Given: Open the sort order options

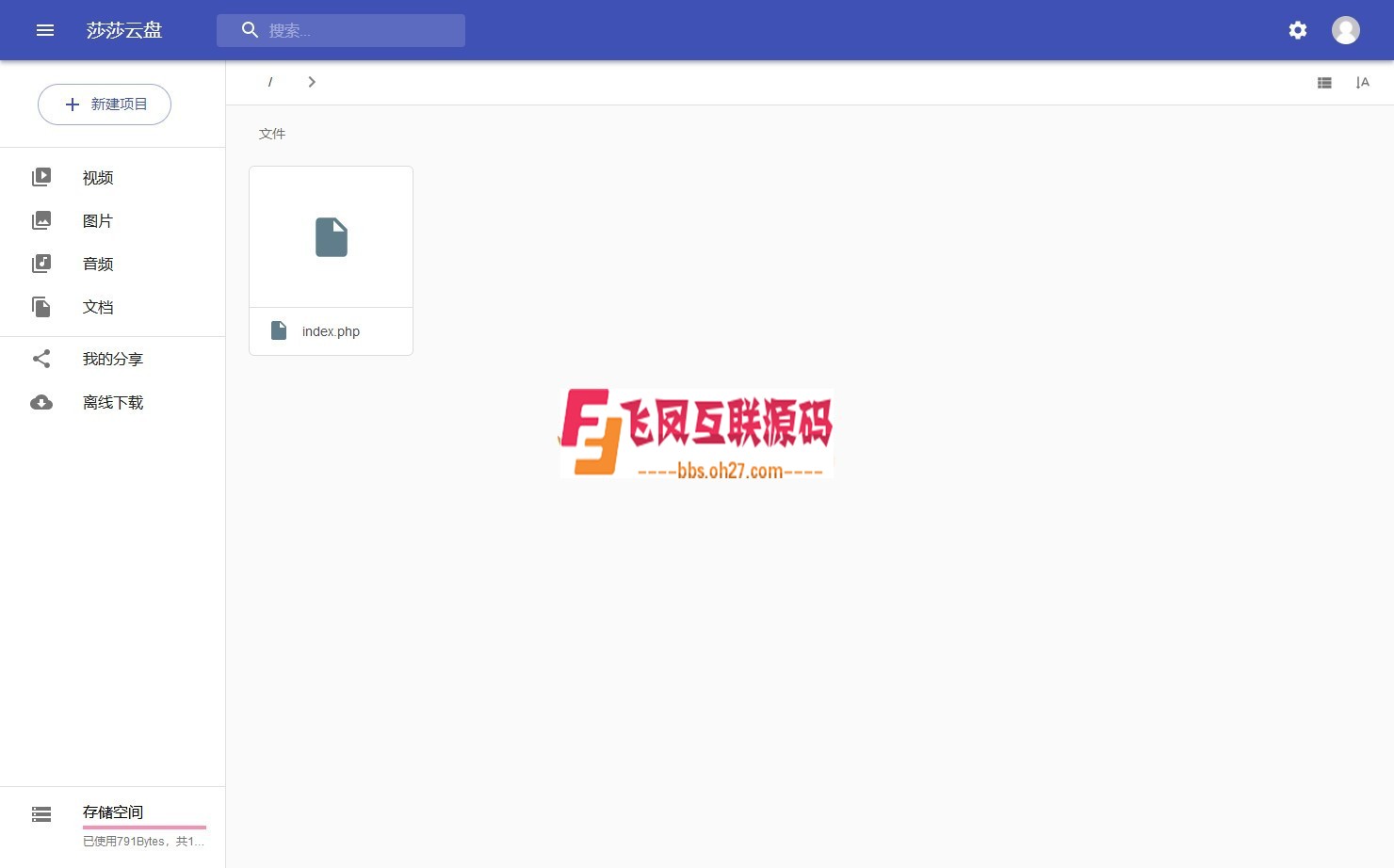Looking at the screenshot, I should coord(1362,83).
